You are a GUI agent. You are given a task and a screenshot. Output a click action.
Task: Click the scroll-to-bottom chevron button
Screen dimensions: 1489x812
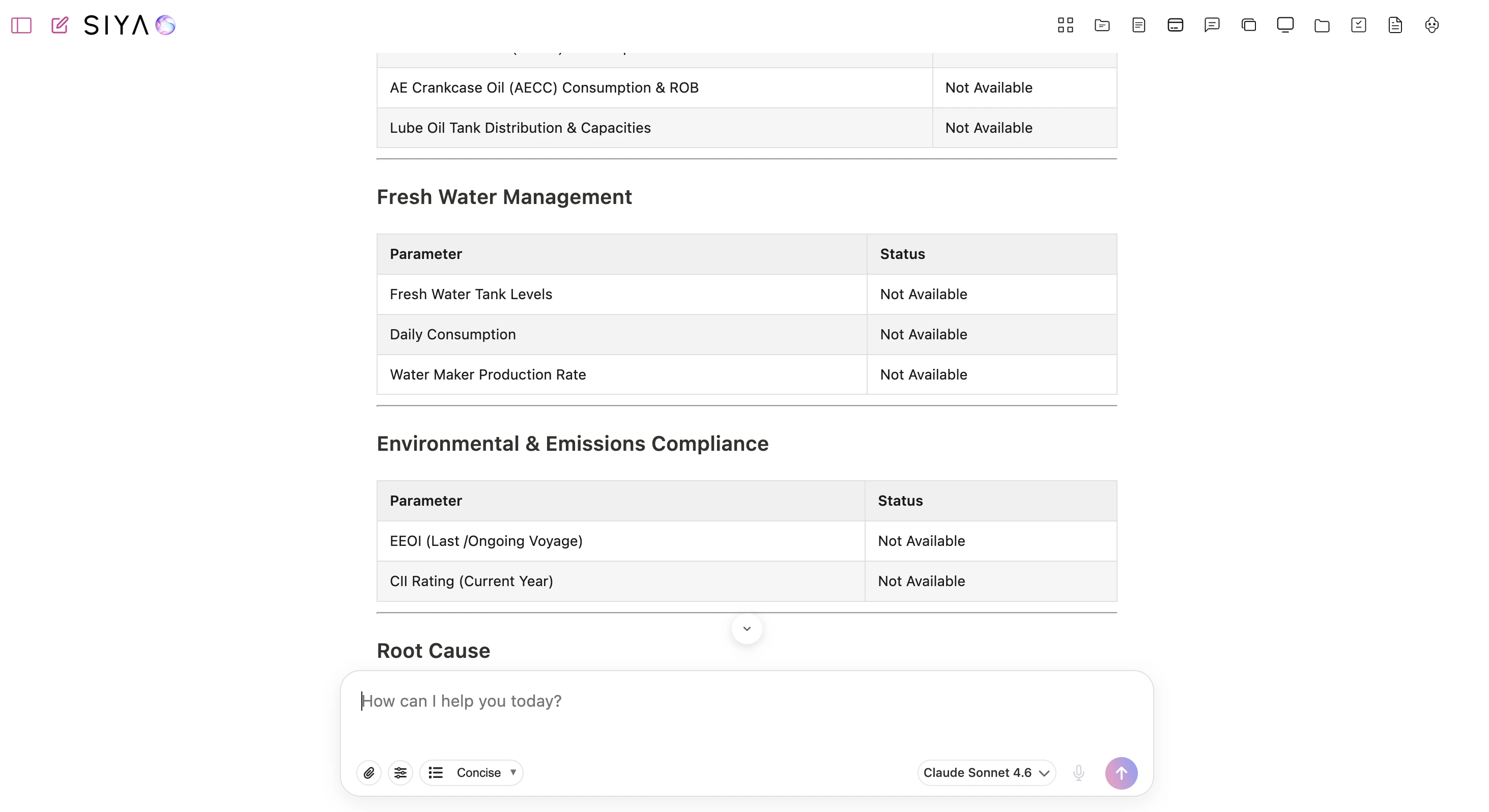click(746, 629)
